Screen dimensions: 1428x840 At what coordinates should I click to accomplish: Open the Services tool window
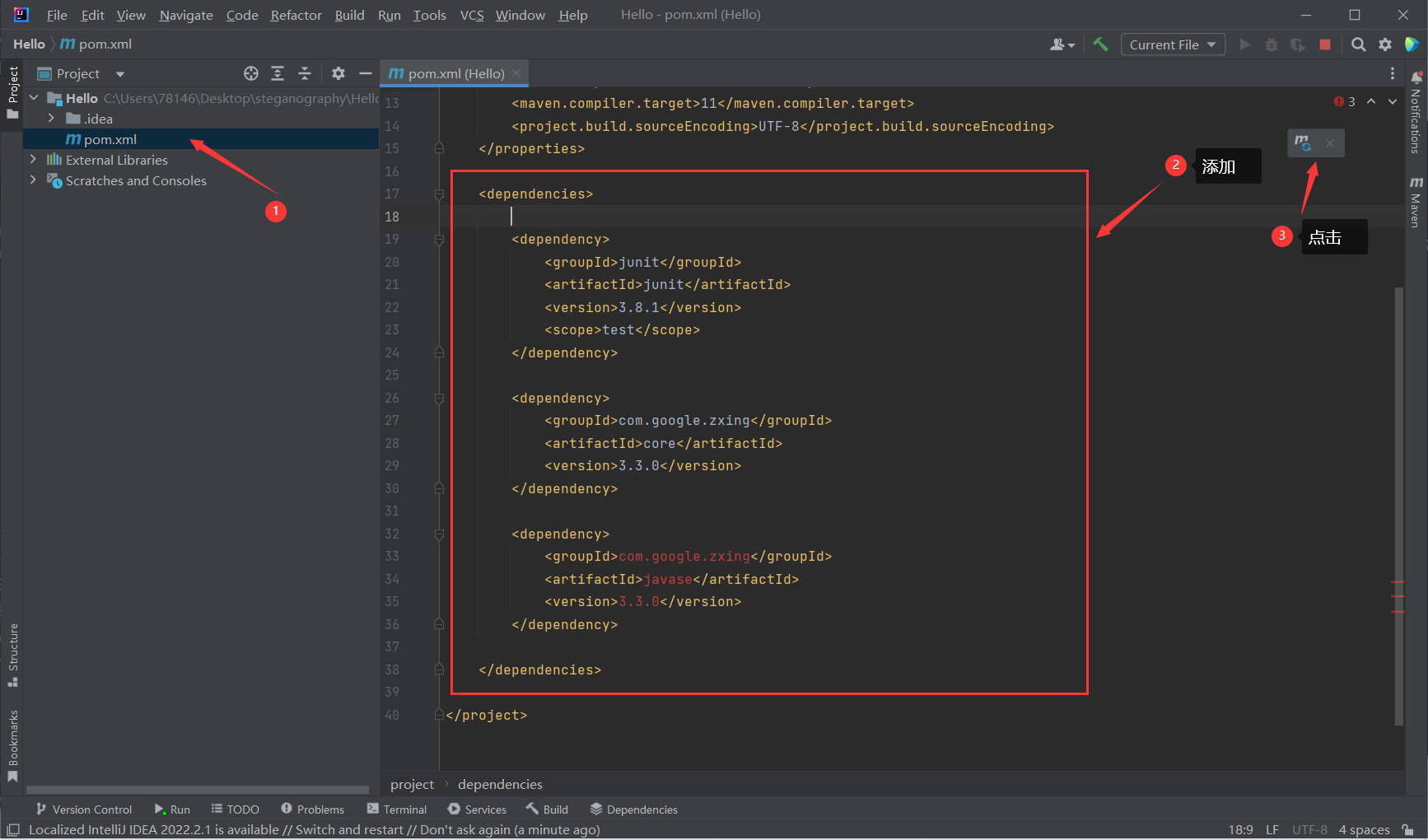coord(477,810)
